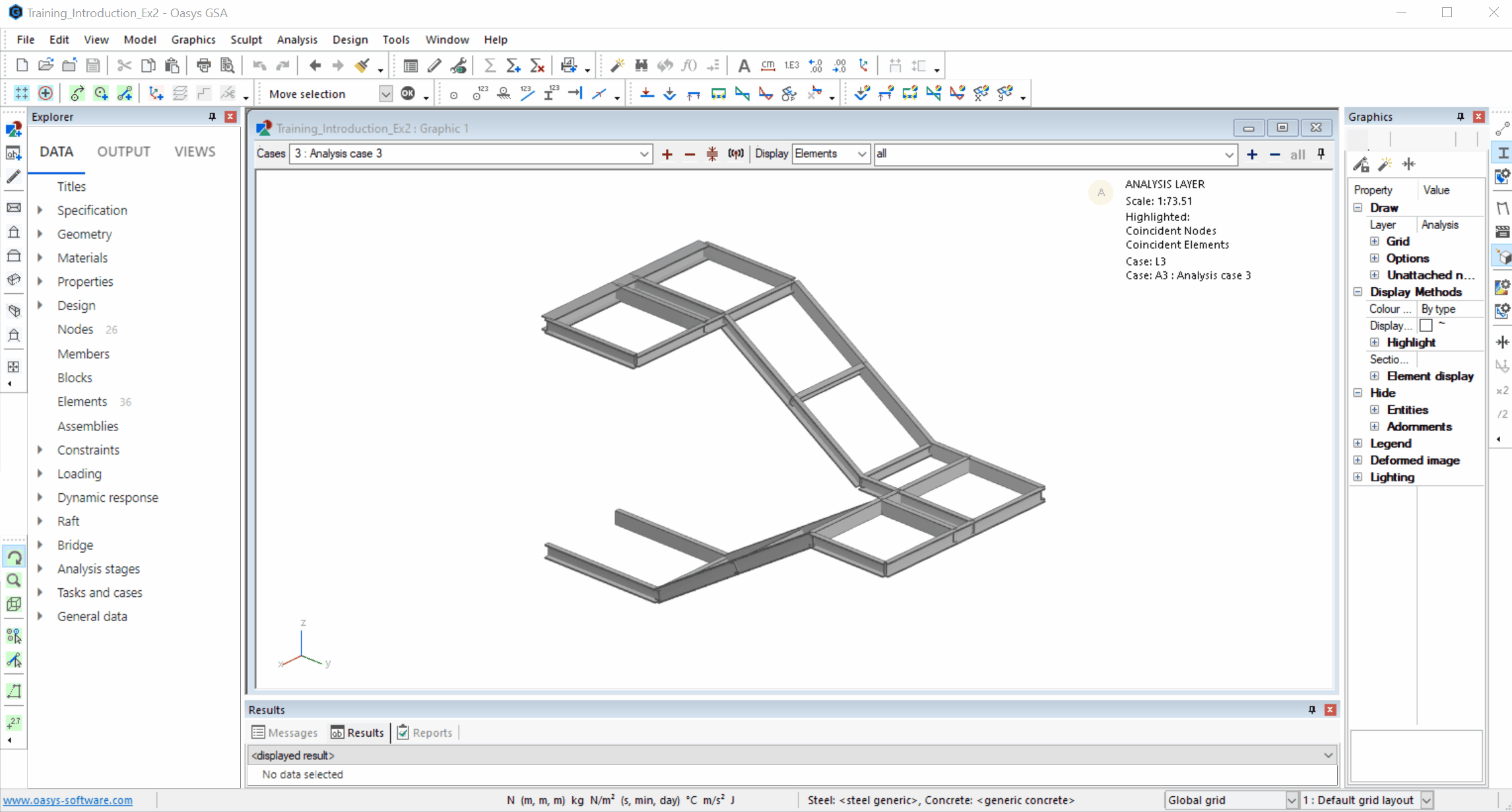Image resolution: width=1512 pixels, height=812 pixels.
Task: Switch to the OUTPUT tab in explorer
Action: [123, 151]
